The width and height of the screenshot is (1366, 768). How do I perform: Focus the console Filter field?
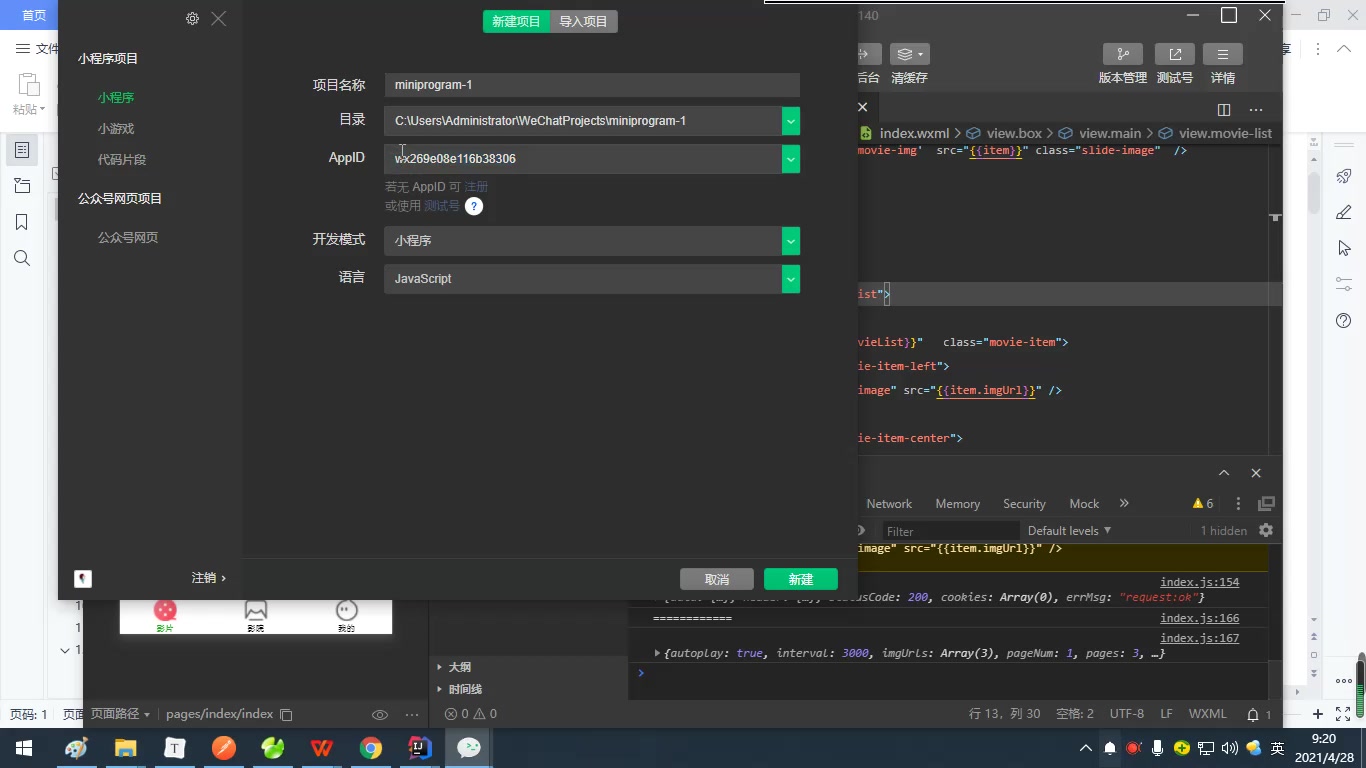[950, 531]
